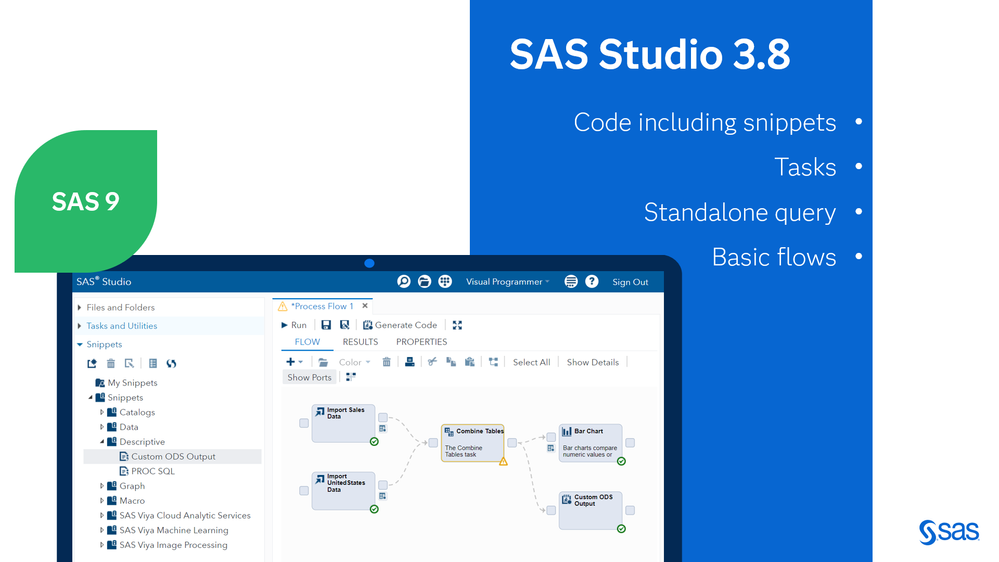Refresh the Snippets list
This screenshot has width=999, height=562.
point(171,363)
